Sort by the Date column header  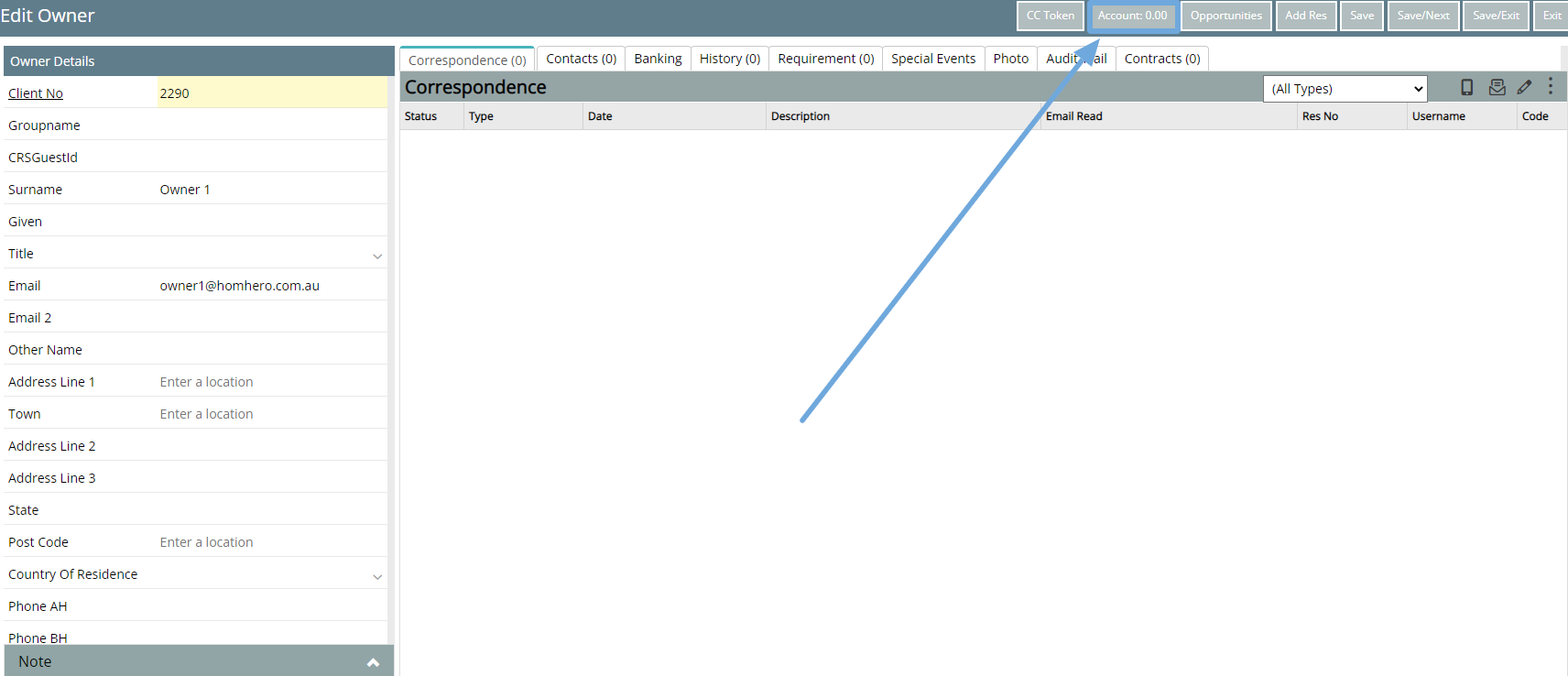pyautogui.click(x=600, y=116)
